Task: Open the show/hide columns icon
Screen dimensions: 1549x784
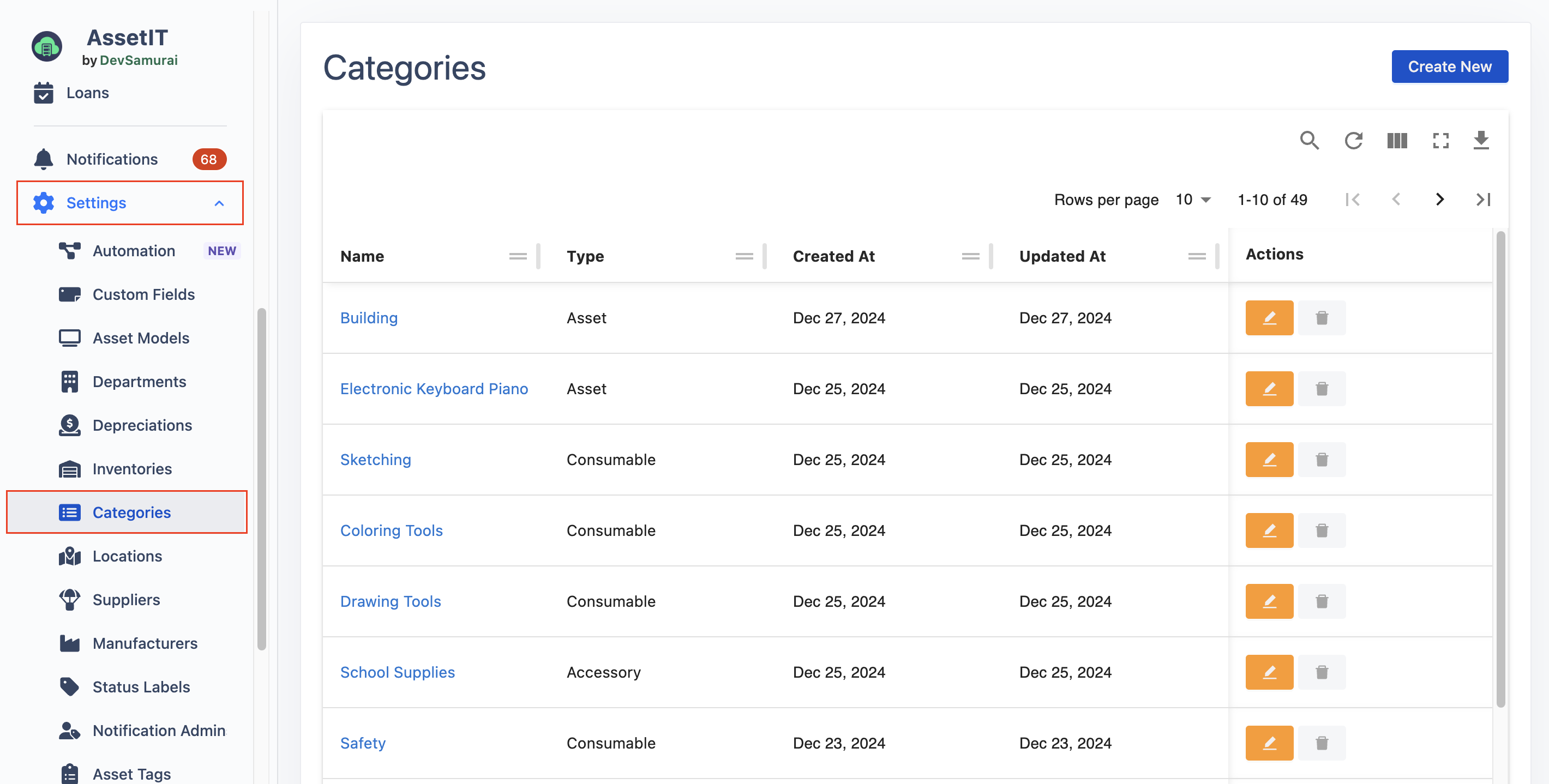Action: 1396,140
